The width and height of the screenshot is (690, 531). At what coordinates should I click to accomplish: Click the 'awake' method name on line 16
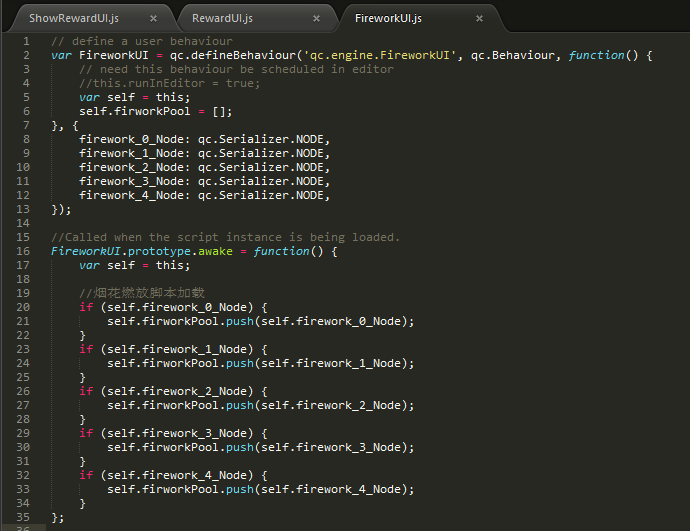tap(215, 251)
